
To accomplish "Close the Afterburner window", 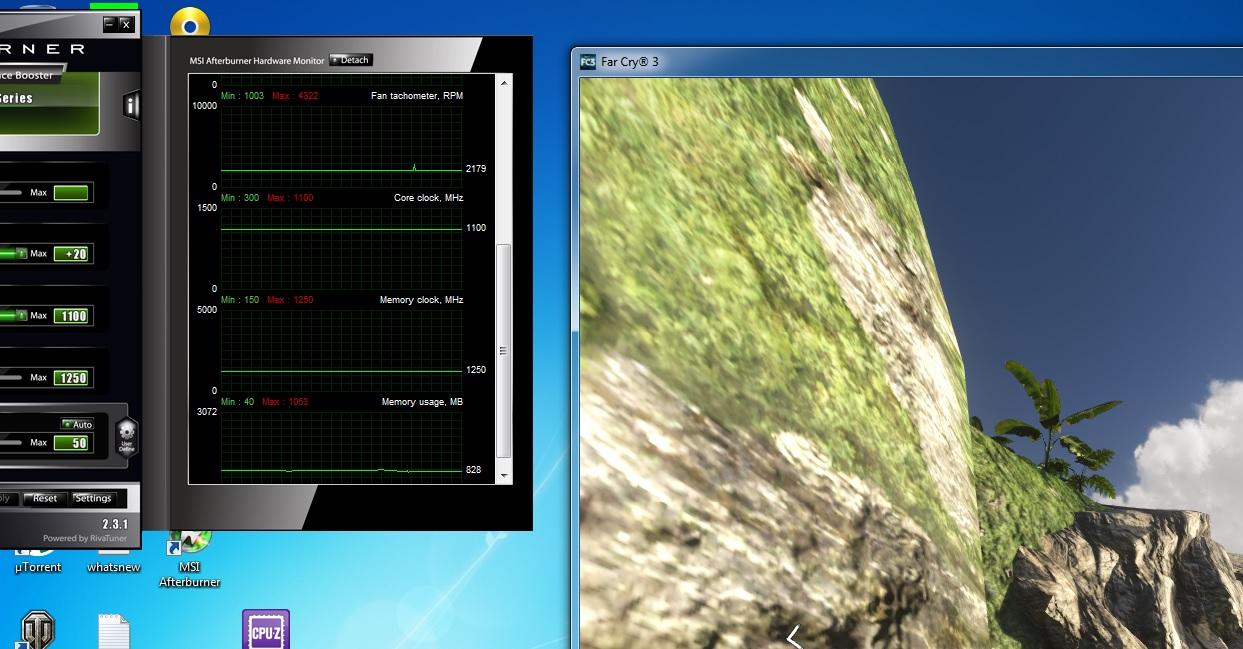I will [125, 23].
